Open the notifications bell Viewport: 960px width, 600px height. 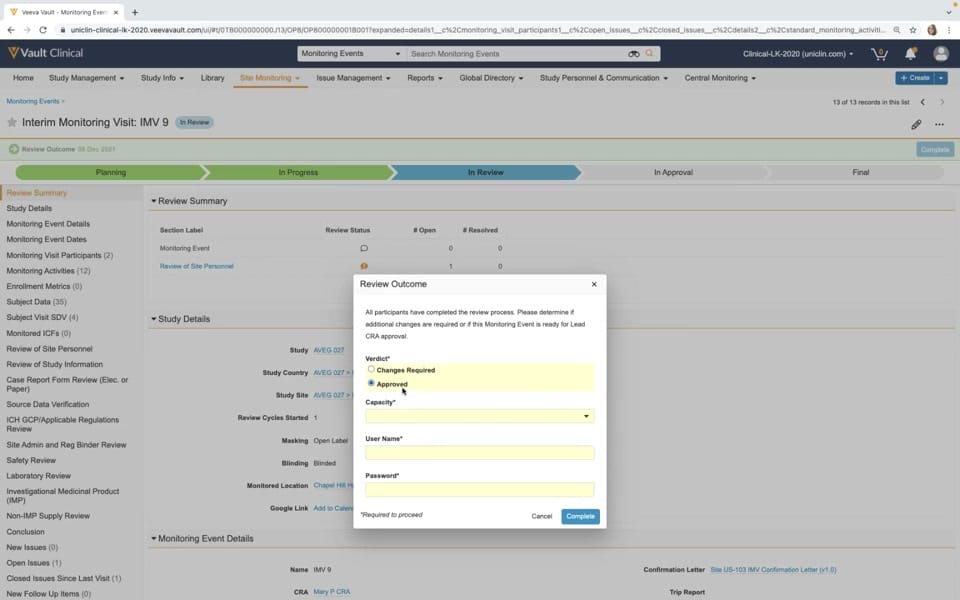(910, 54)
